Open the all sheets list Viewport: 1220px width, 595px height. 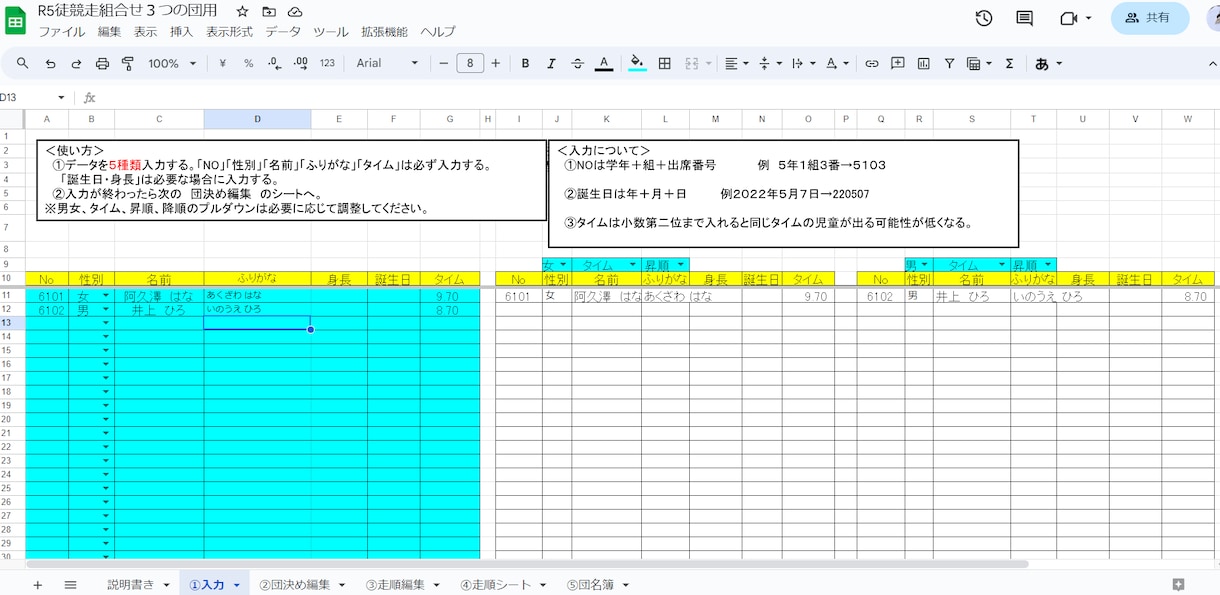click(70, 585)
